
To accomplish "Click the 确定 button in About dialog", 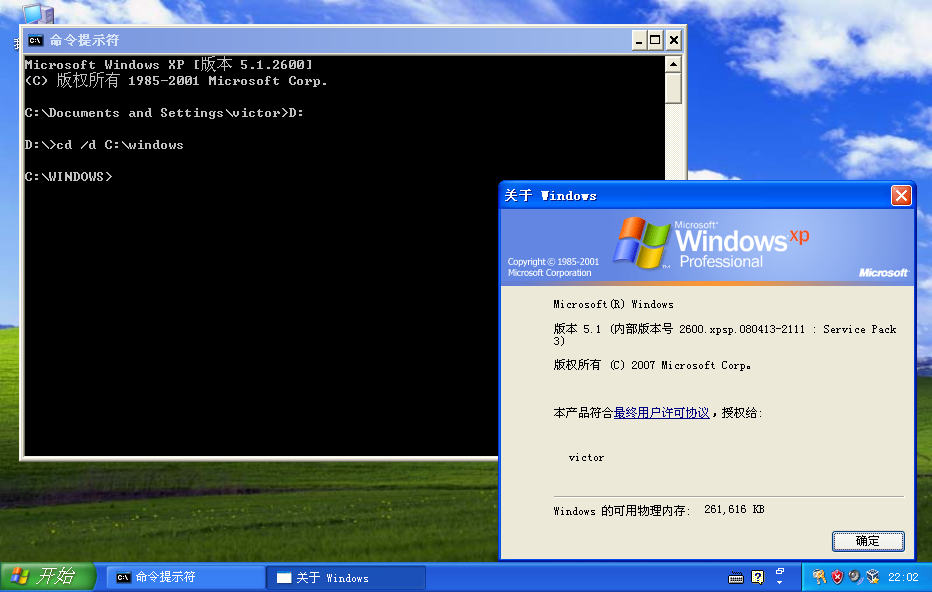I will pyautogui.click(x=868, y=541).
